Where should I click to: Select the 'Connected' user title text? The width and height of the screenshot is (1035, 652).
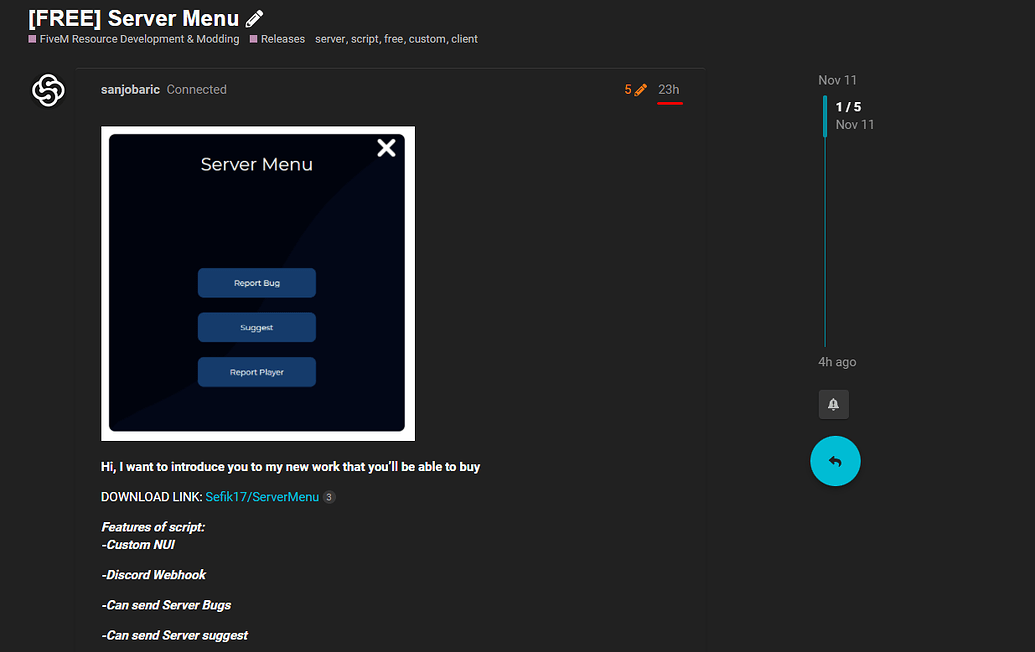pyautogui.click(x=197, y=90)
